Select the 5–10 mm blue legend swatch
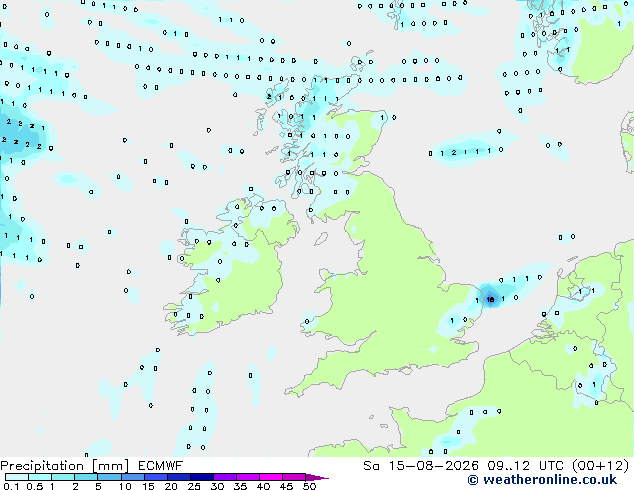634x490 pixels. coord(109,477)
